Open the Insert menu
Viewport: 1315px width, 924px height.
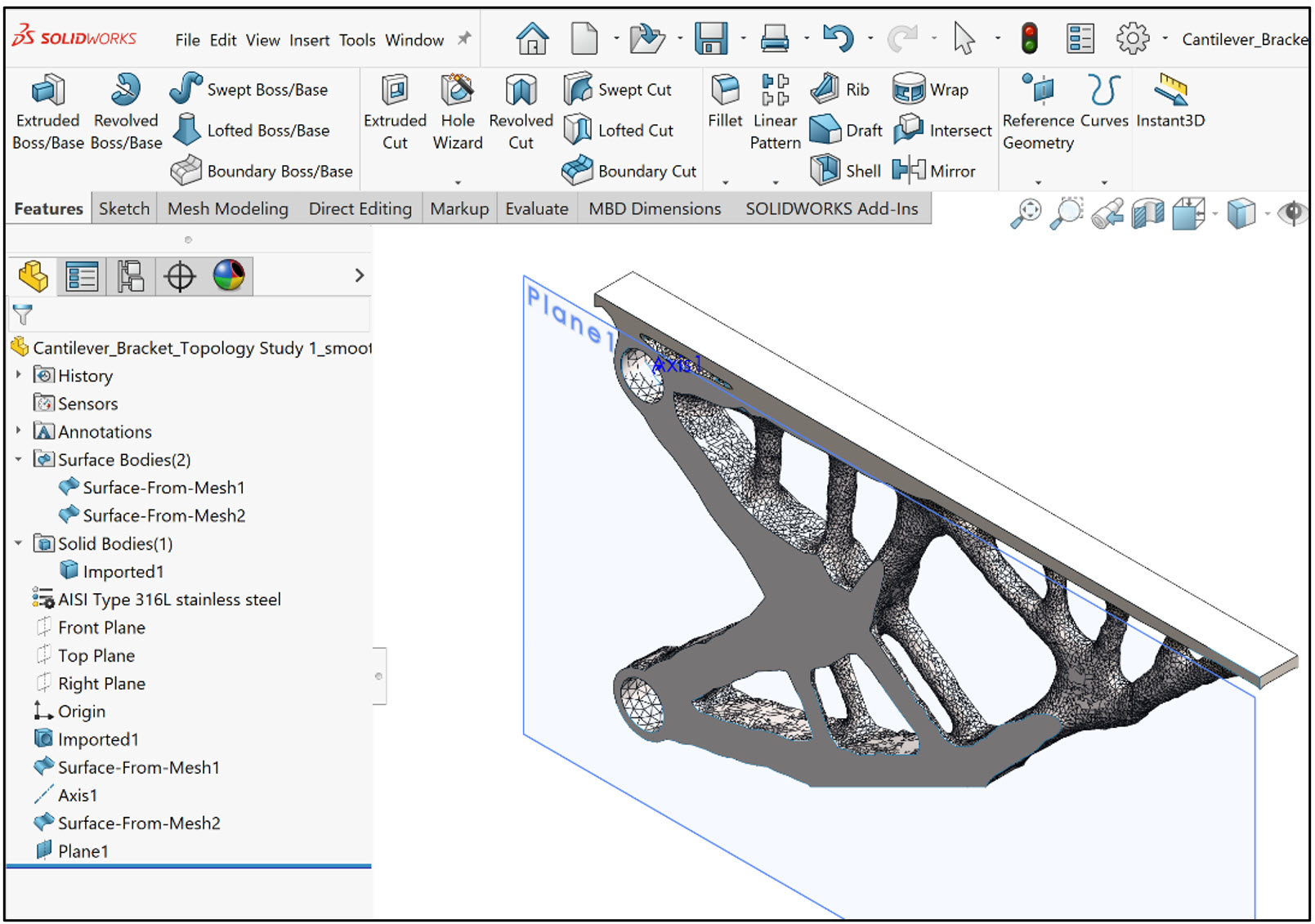point(309,39)
